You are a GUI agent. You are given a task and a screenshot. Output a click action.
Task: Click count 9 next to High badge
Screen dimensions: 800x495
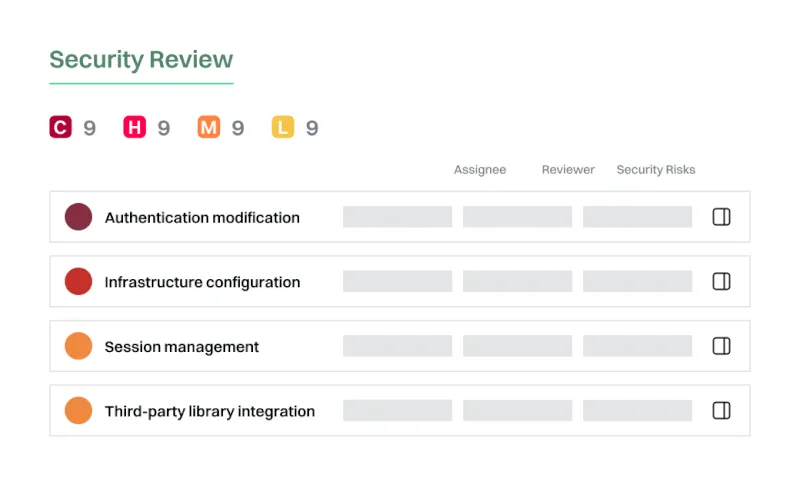pos(164,128)
